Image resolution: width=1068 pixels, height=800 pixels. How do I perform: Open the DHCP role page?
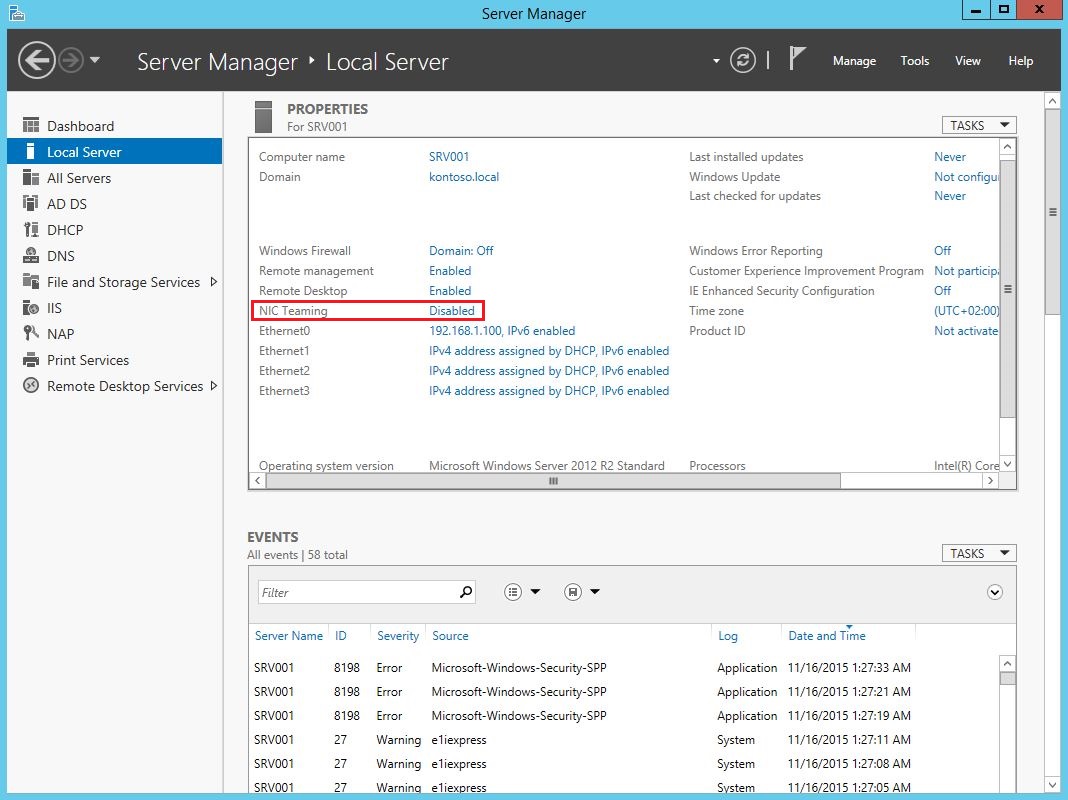65,230
